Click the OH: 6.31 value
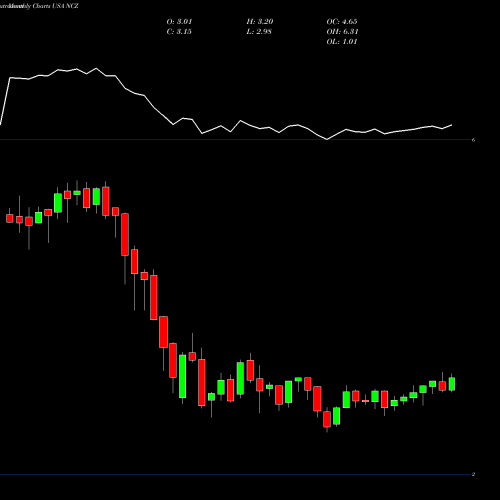Image resolution: width=500 pixels, height=500 pixels. (x=342, y=32)
